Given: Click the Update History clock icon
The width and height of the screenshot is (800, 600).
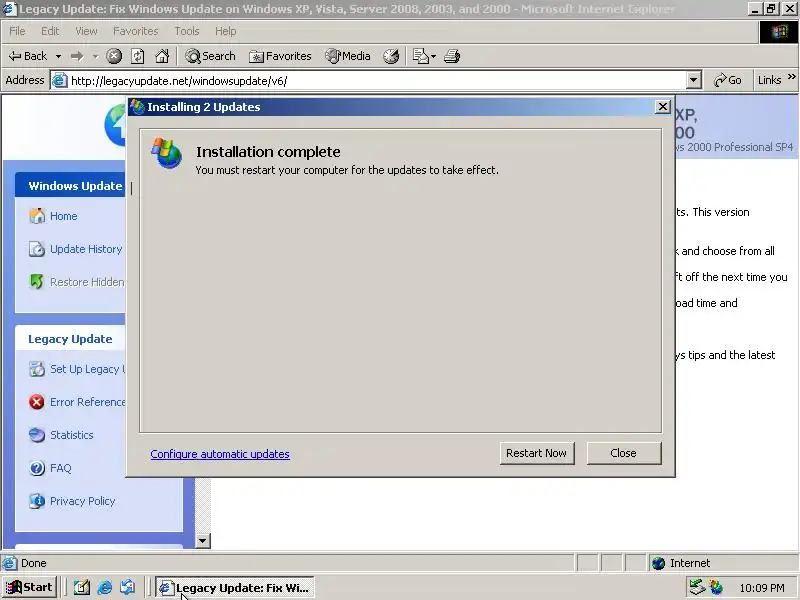Looking at the screenshot, I should click(37, 249).
